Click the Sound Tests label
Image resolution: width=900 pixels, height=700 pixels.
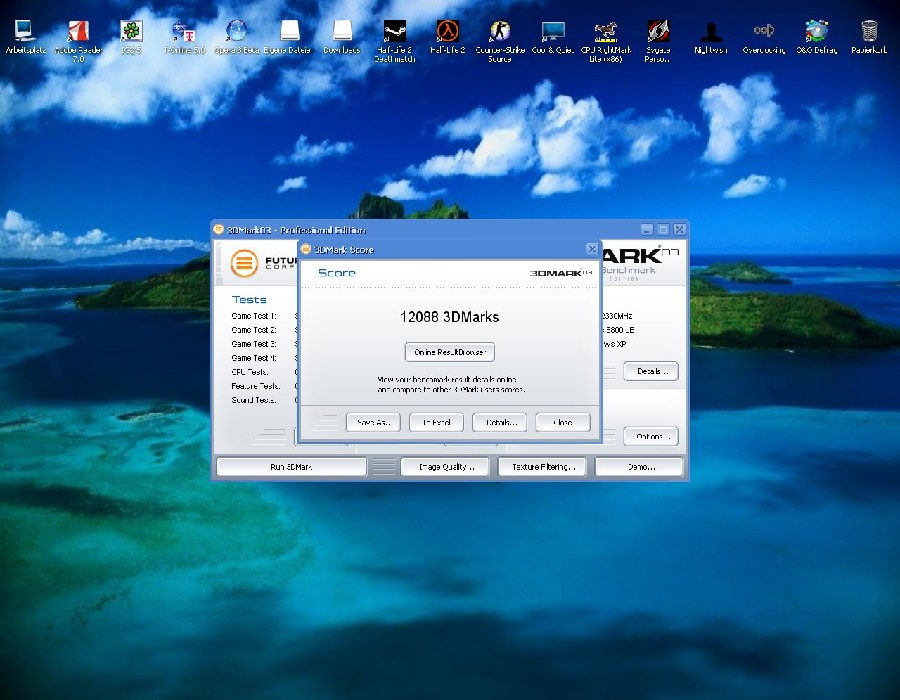click(254, 400)
